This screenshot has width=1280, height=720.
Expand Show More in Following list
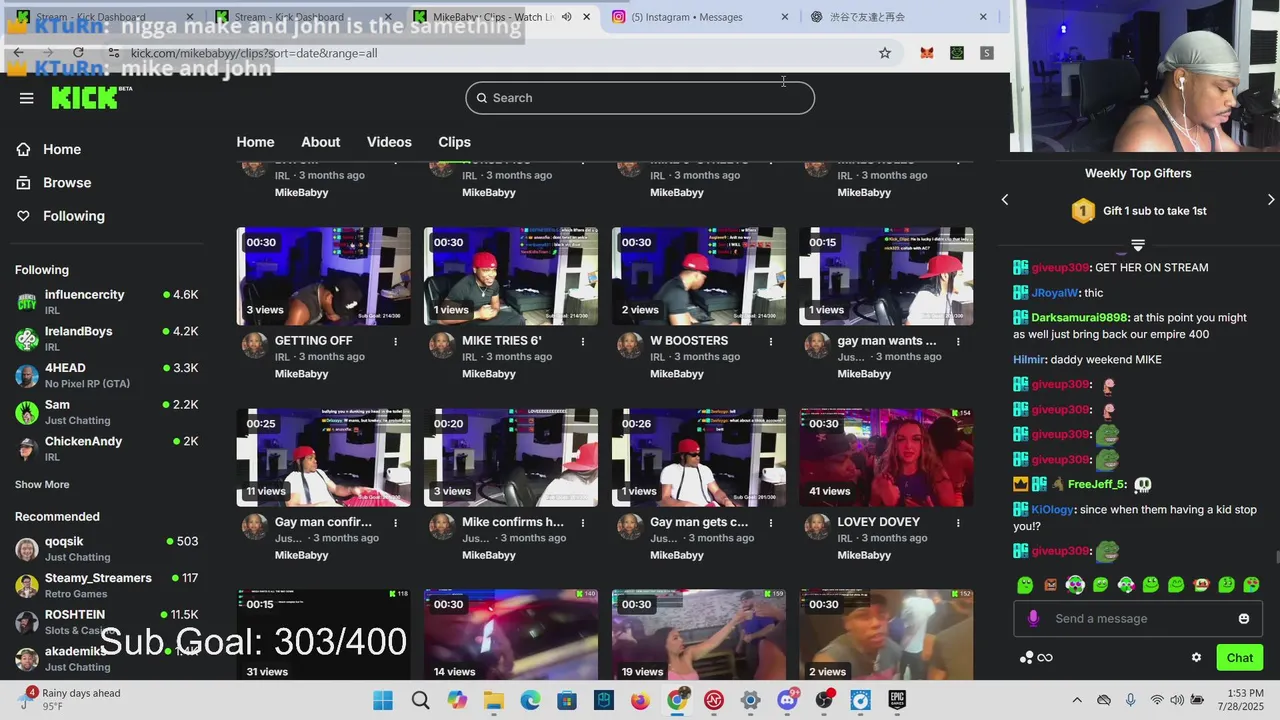[x=42, y=484]
